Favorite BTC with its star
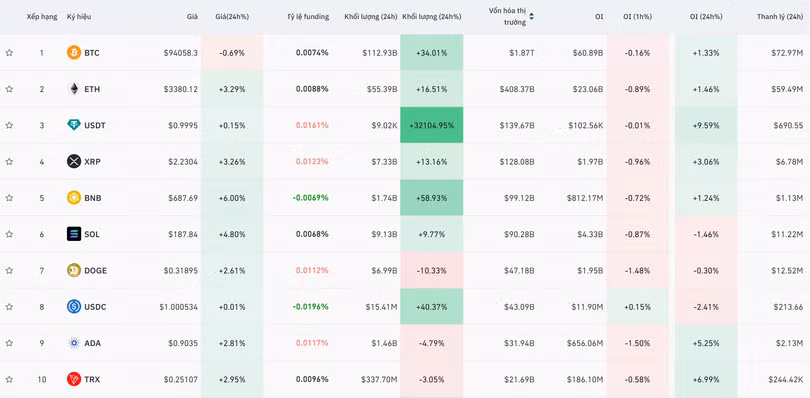Image resolution: width=810 pixels, height=398 pixels. [9, 53]
